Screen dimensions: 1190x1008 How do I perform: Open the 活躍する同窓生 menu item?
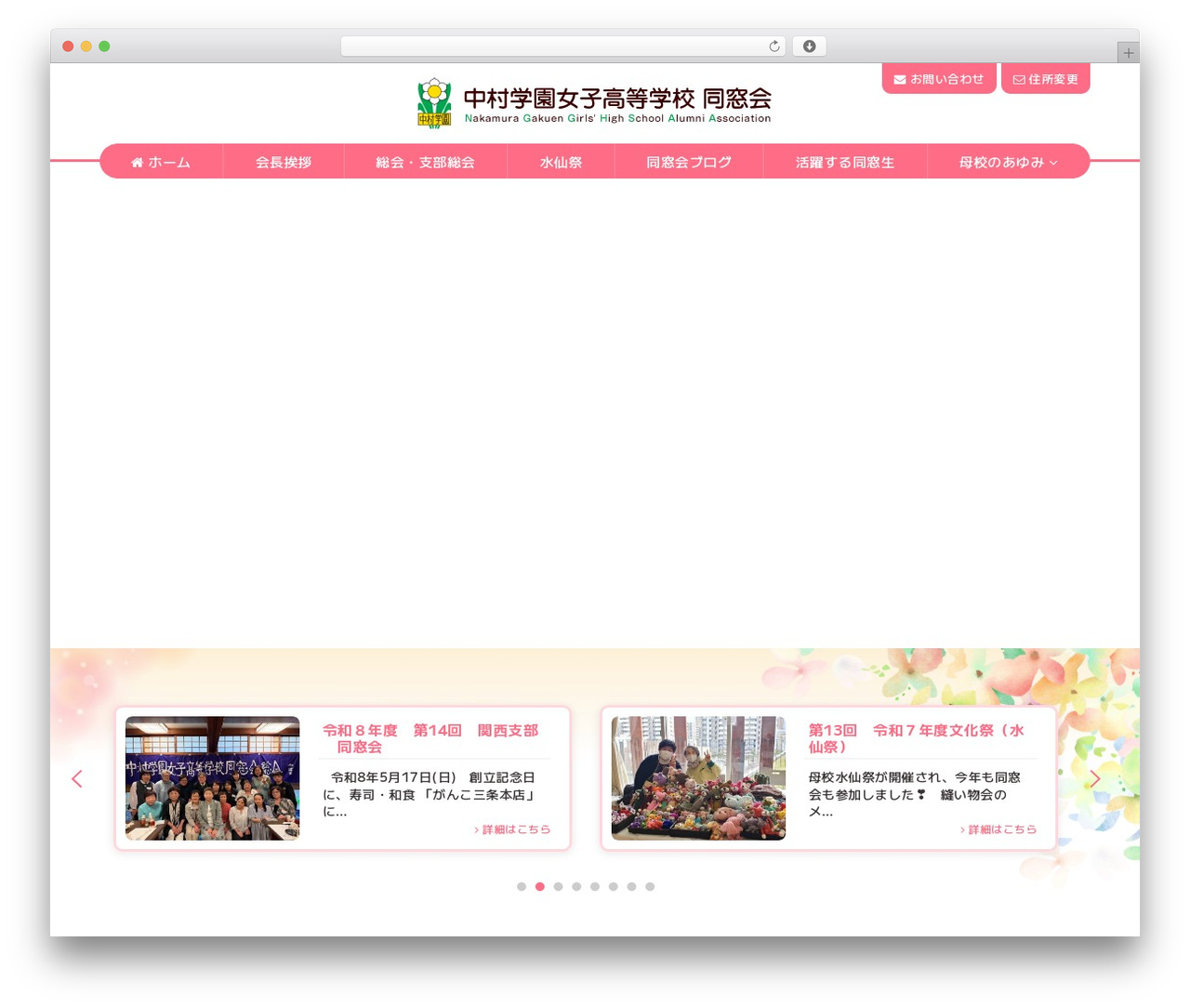845,162
